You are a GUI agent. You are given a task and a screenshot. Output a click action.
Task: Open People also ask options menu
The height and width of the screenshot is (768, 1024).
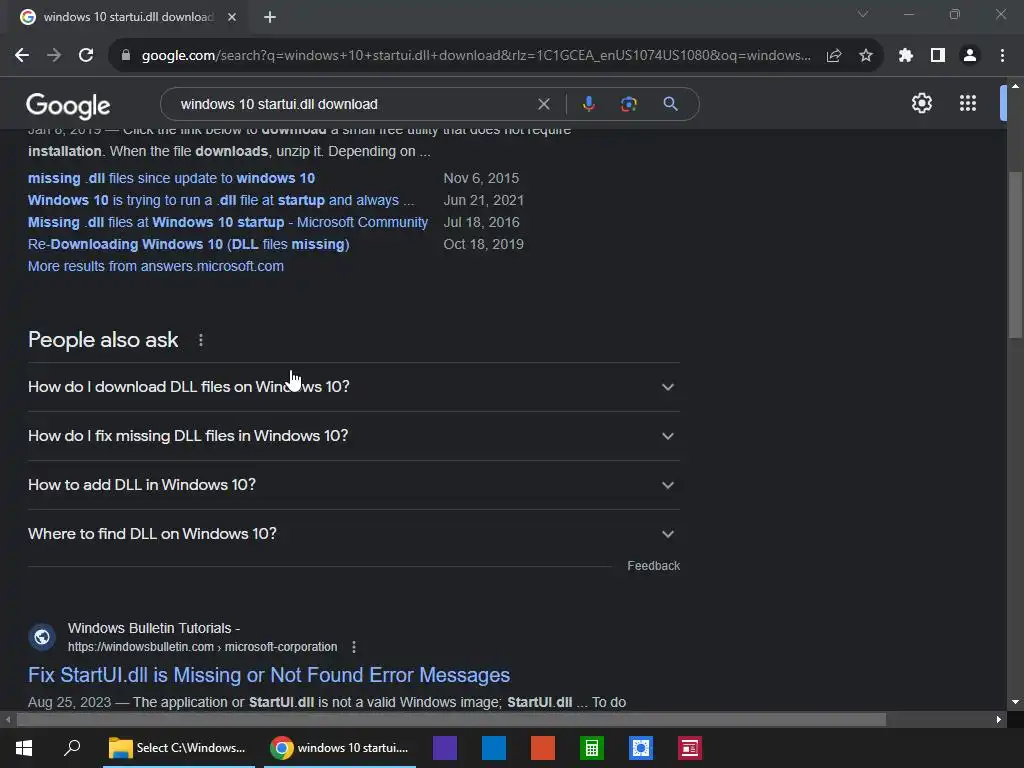200,340
